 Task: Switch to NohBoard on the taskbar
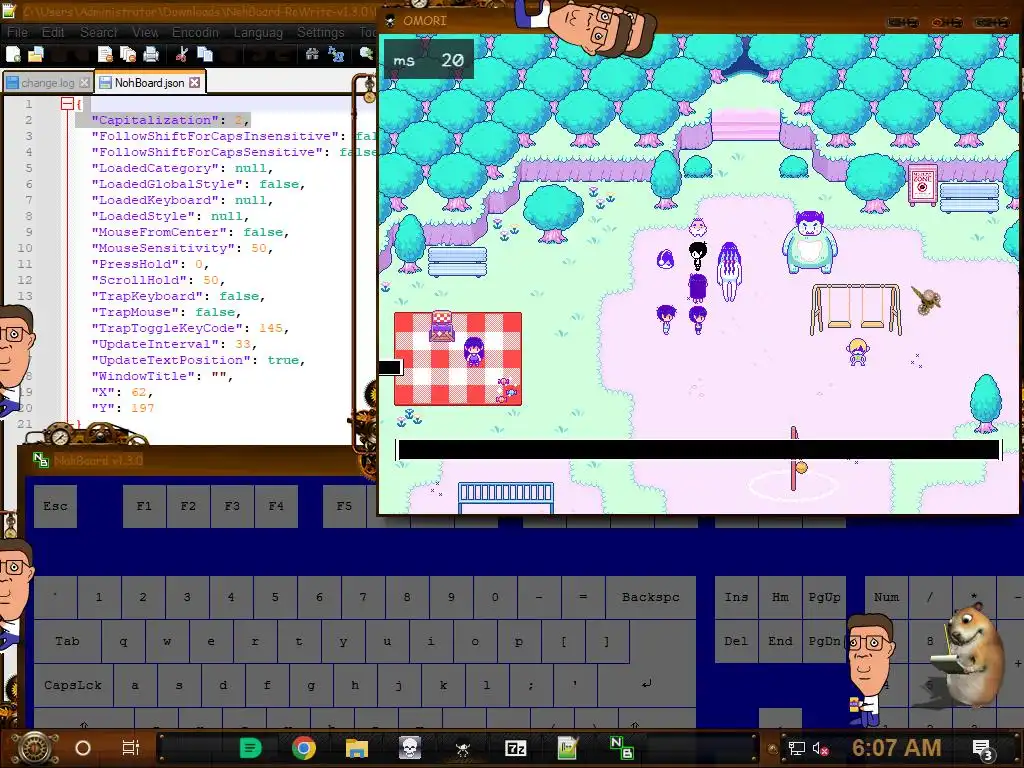click(x=621, y=748)
